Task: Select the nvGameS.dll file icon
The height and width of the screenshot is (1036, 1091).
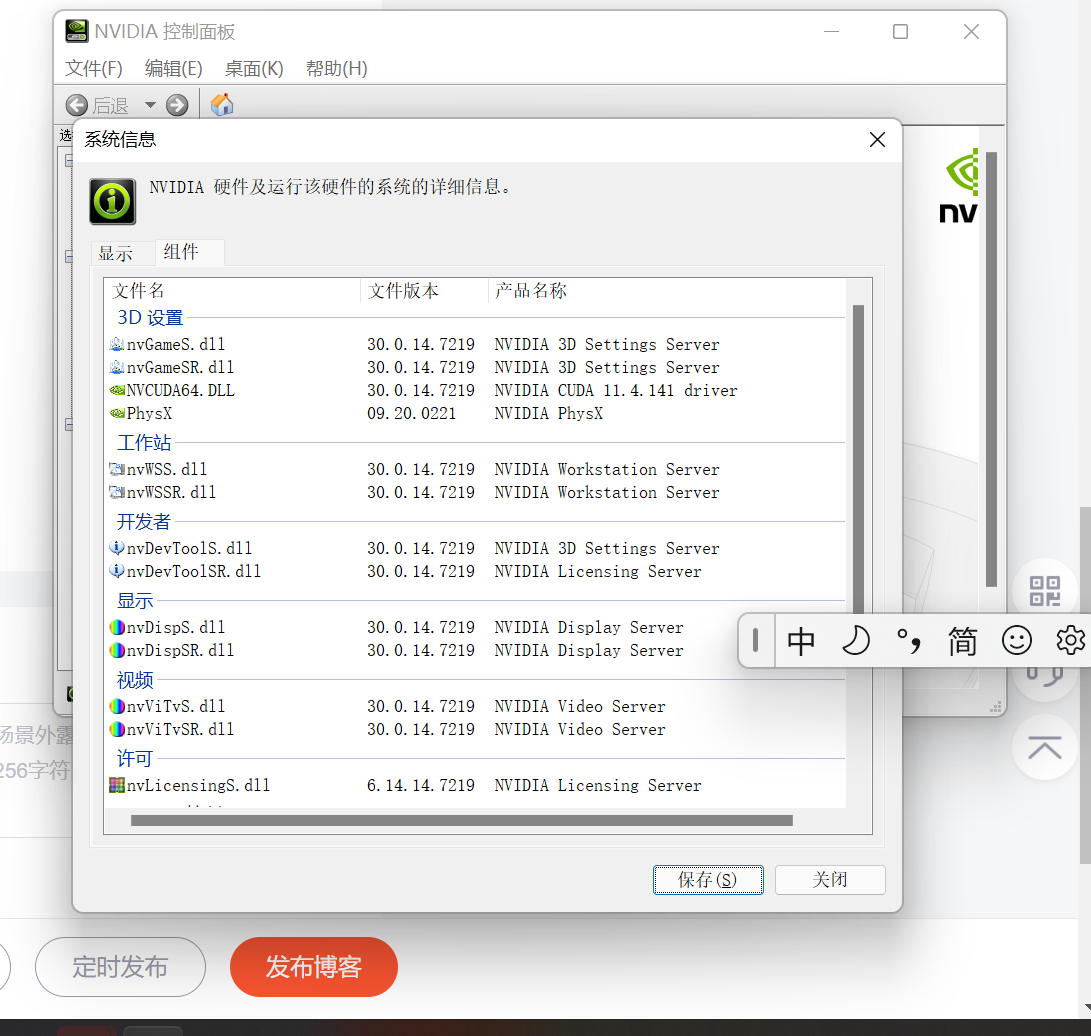Action: (x=117, y=344)
